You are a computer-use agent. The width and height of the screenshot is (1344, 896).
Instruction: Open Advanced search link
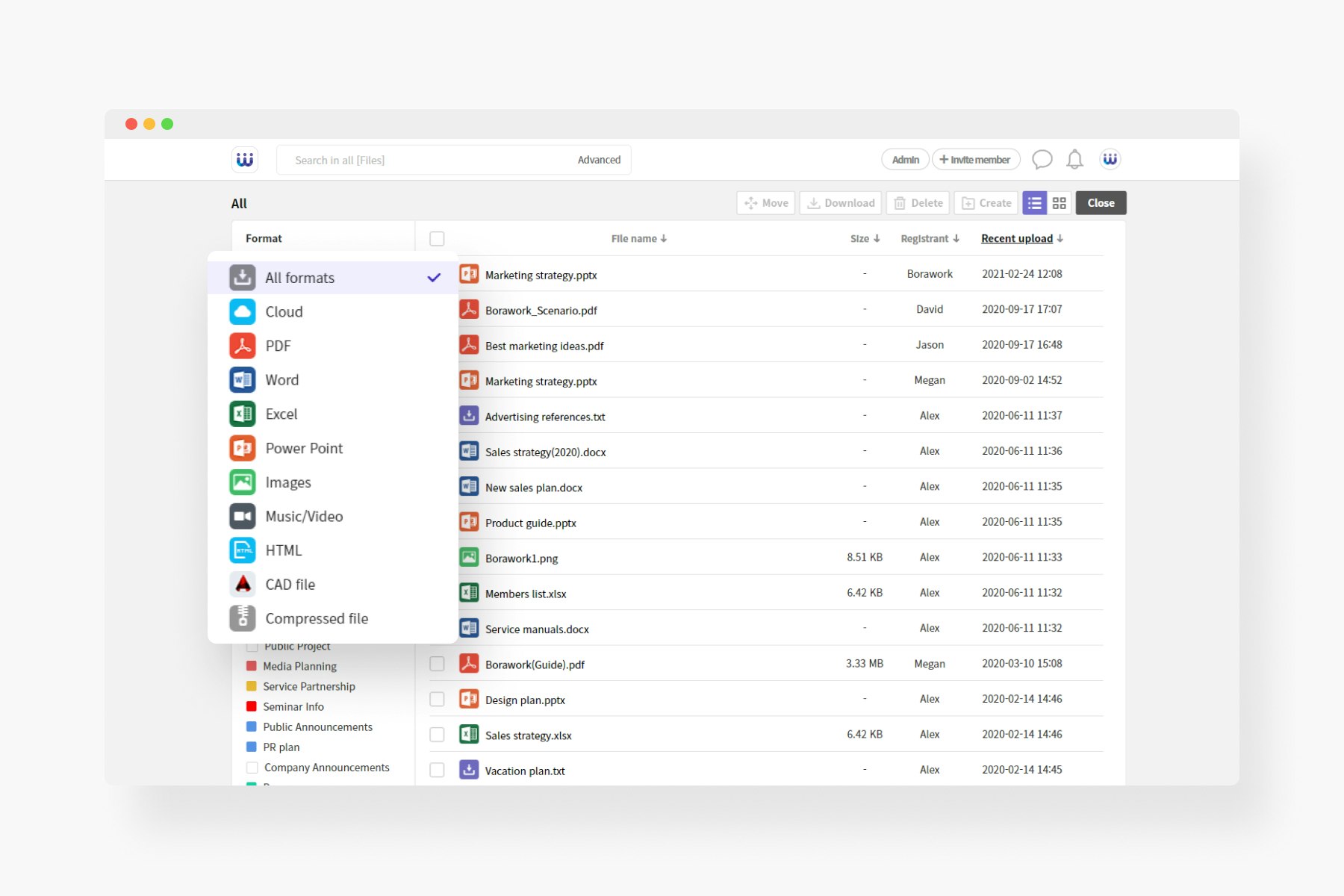[x=599, y=160]
